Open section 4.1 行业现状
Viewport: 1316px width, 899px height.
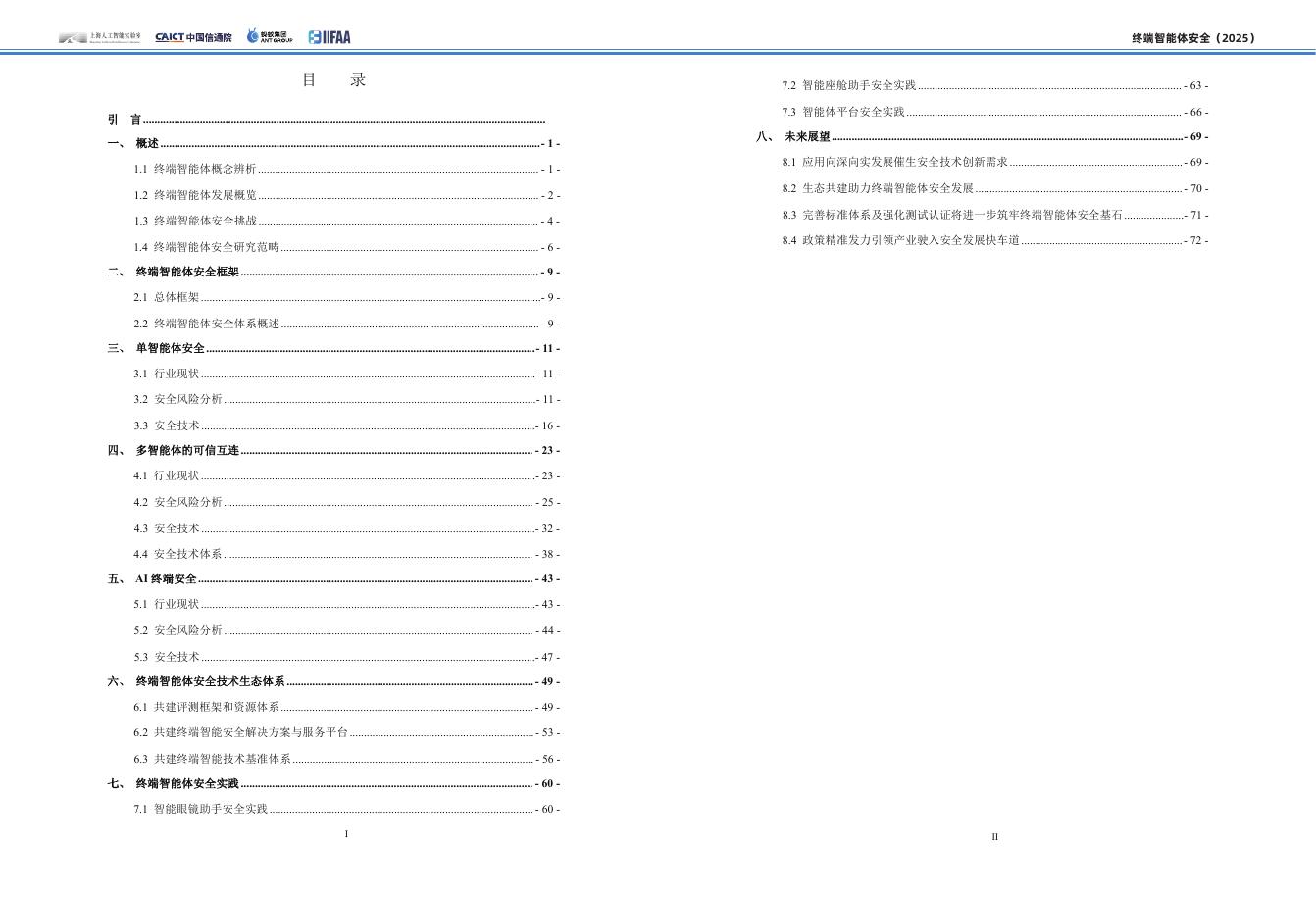point(347,475)
